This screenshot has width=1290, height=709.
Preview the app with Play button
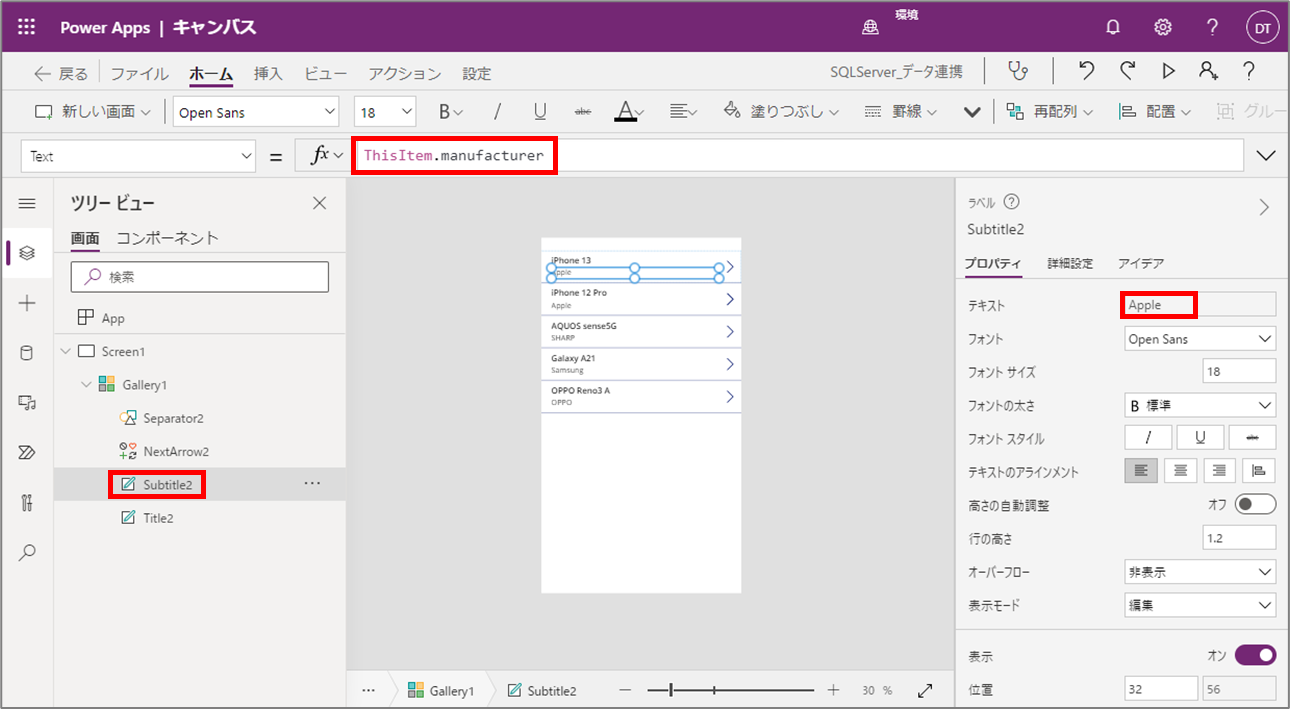coord(1168,71)
